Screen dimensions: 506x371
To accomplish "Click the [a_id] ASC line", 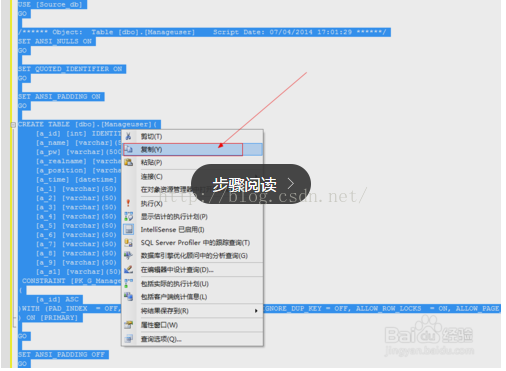I will 57,299.
